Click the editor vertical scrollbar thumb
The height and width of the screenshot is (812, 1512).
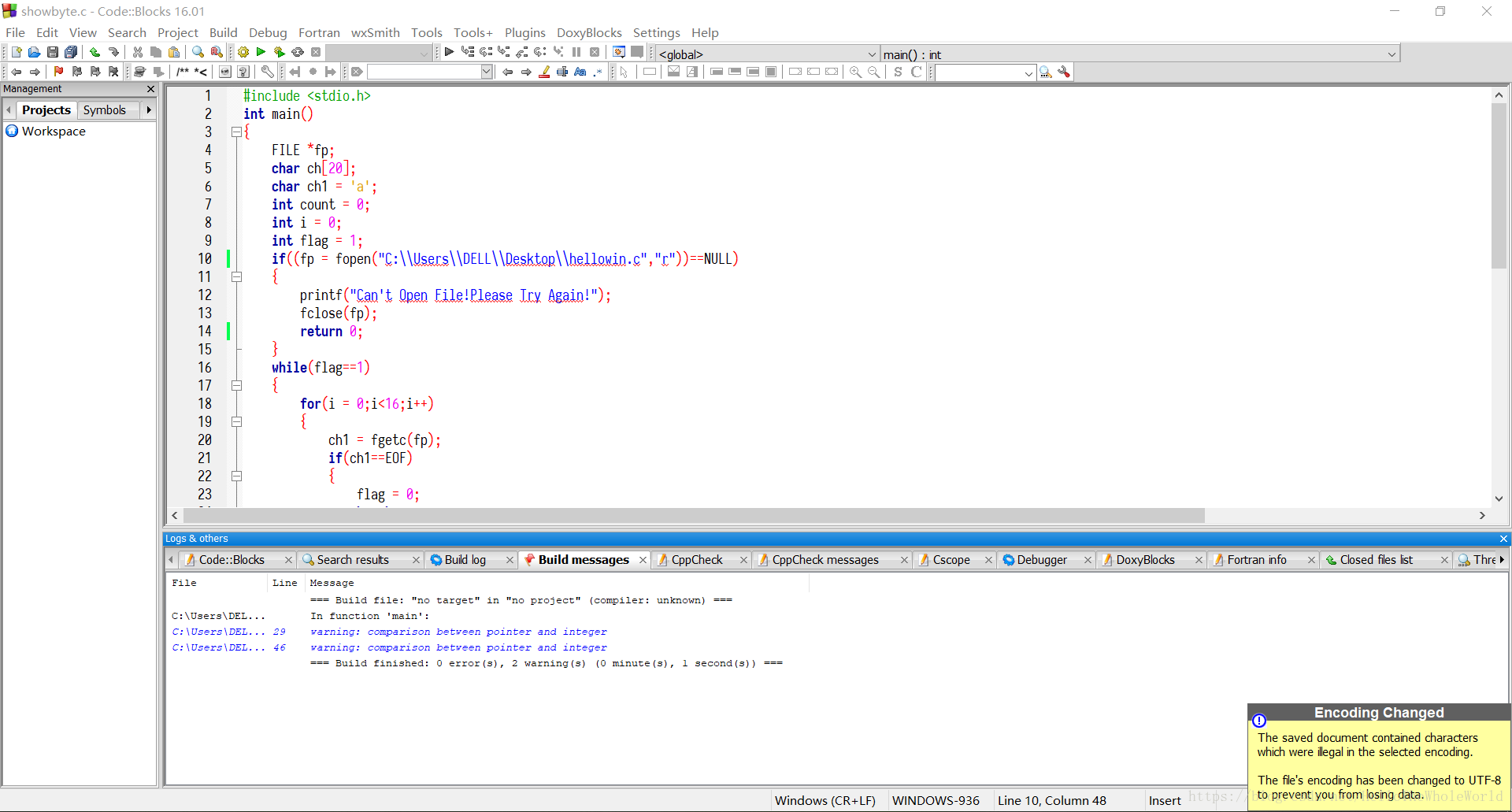1499,186
